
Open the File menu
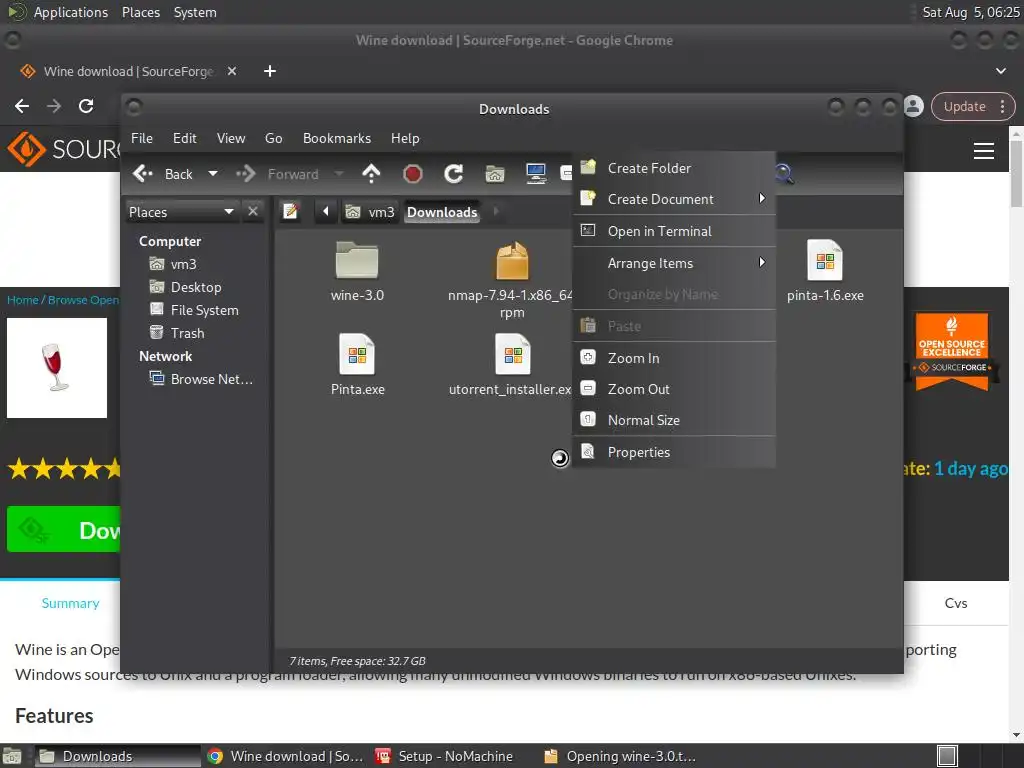tap(142, 138)
